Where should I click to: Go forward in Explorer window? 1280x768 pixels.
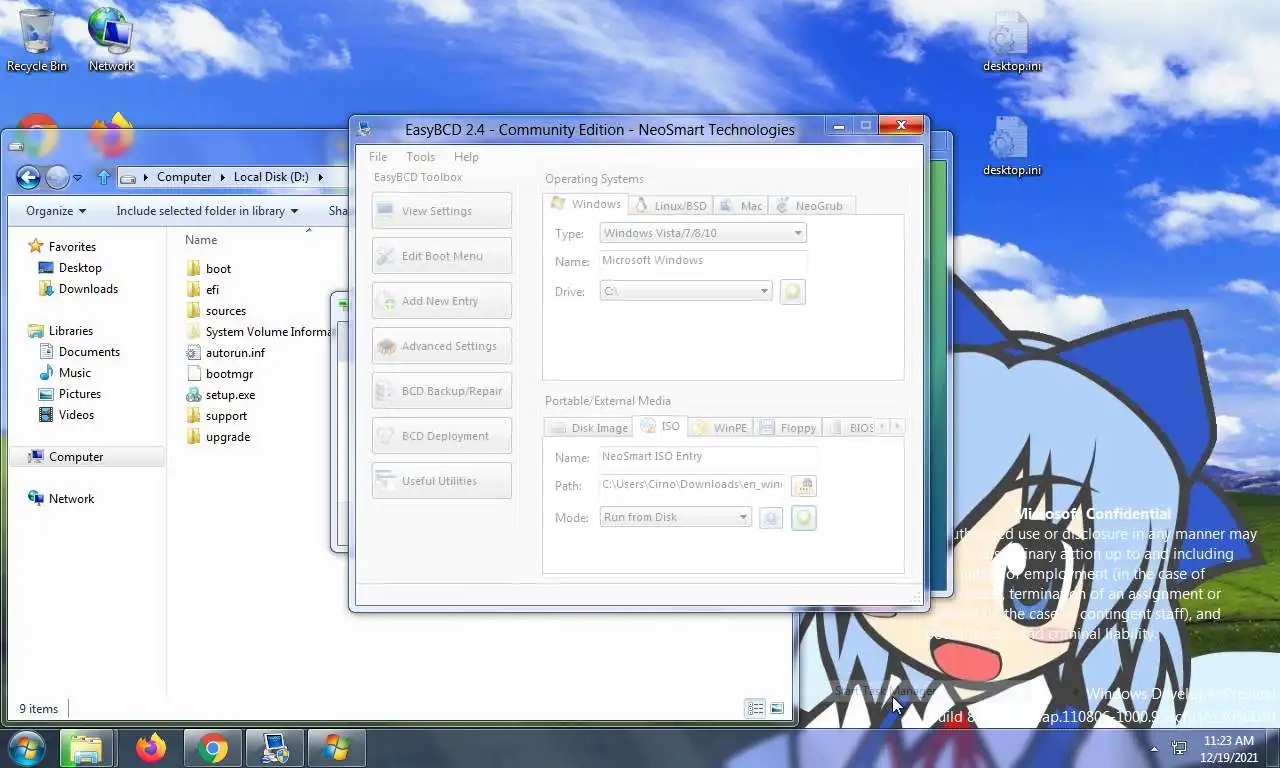pyautogui.click(x=57, y=178)
